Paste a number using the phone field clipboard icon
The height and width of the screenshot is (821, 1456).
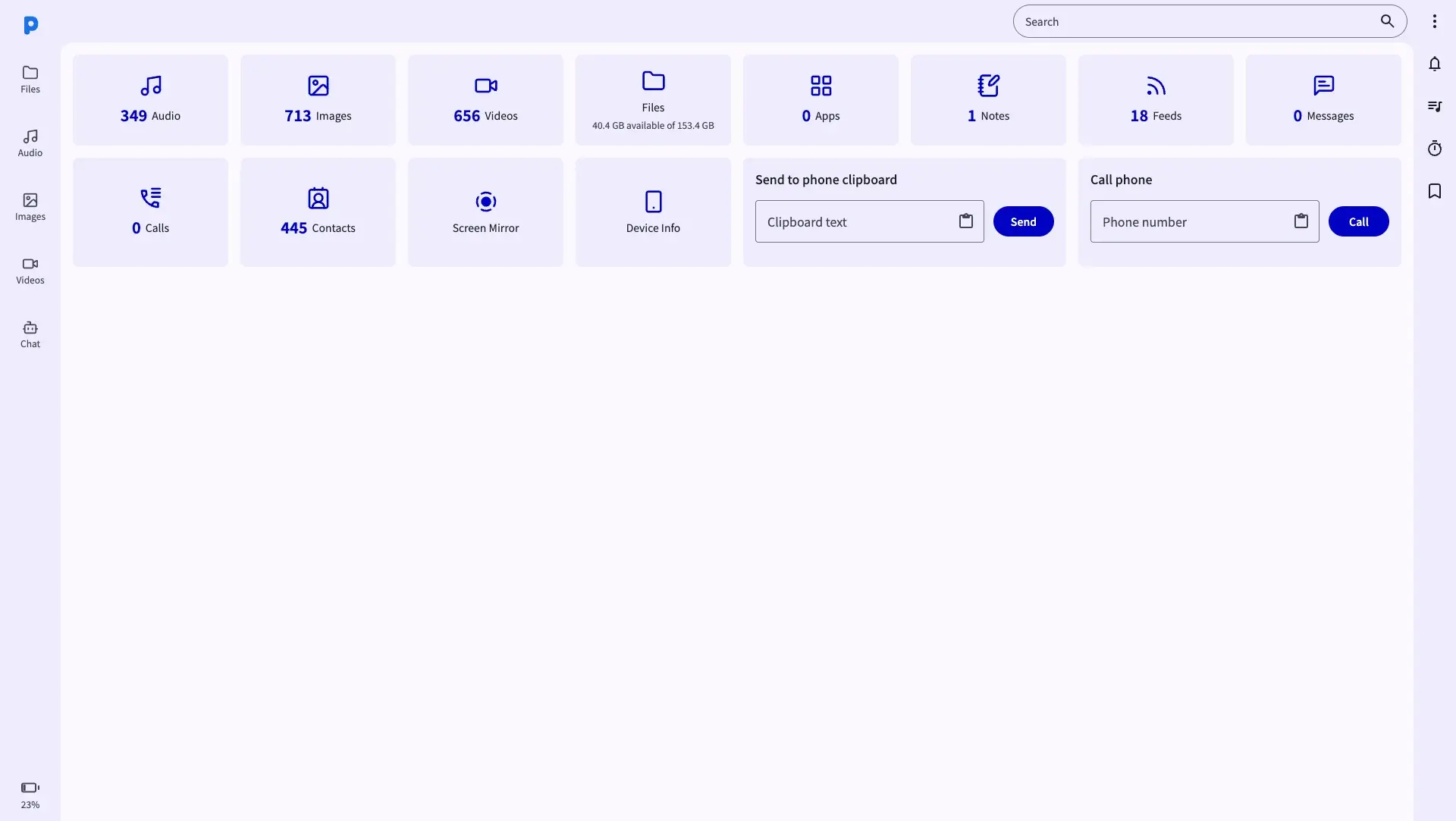(x=1301, y=221)
